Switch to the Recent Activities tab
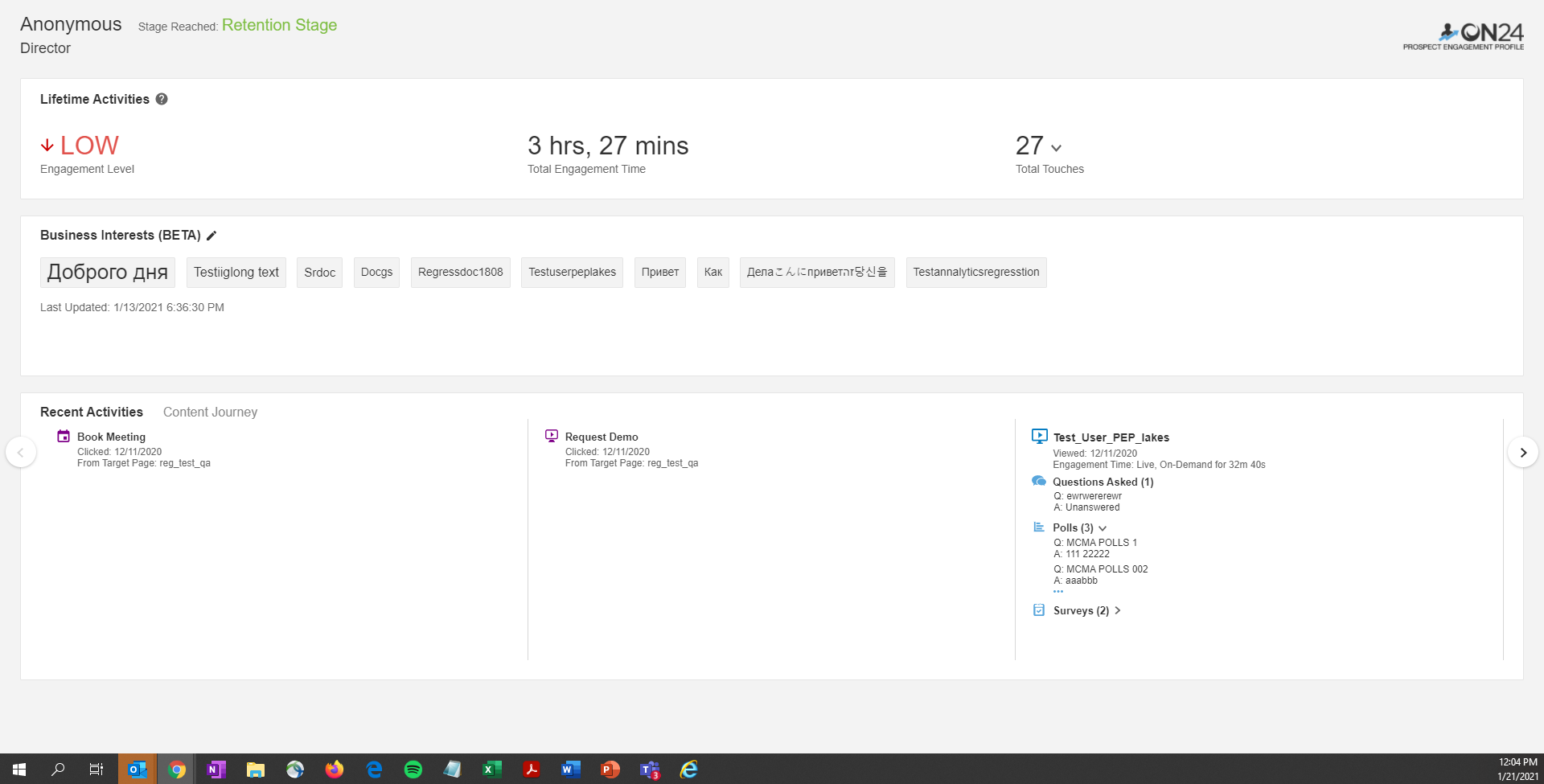 click(x=92, y=412)
